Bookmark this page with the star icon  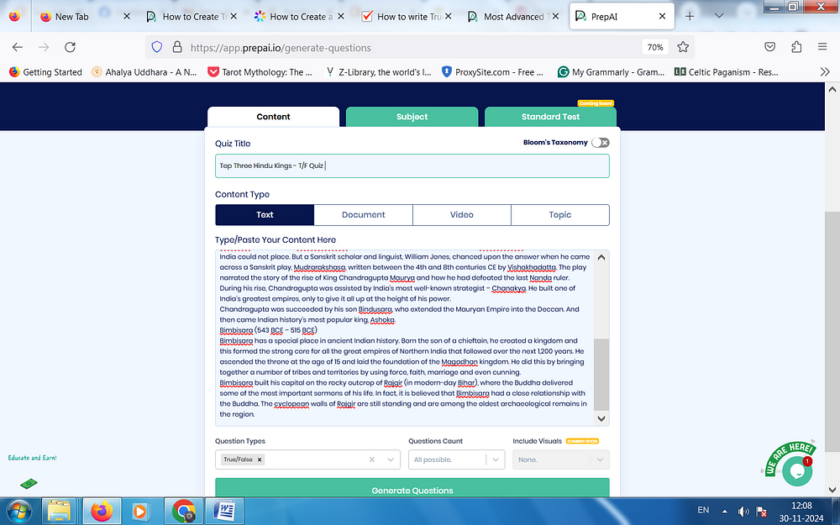pyautogui.click(x=683, y=47)
